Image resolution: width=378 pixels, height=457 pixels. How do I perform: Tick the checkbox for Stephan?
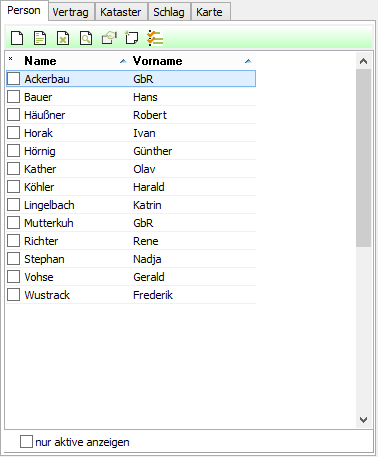tap(14, 259)
